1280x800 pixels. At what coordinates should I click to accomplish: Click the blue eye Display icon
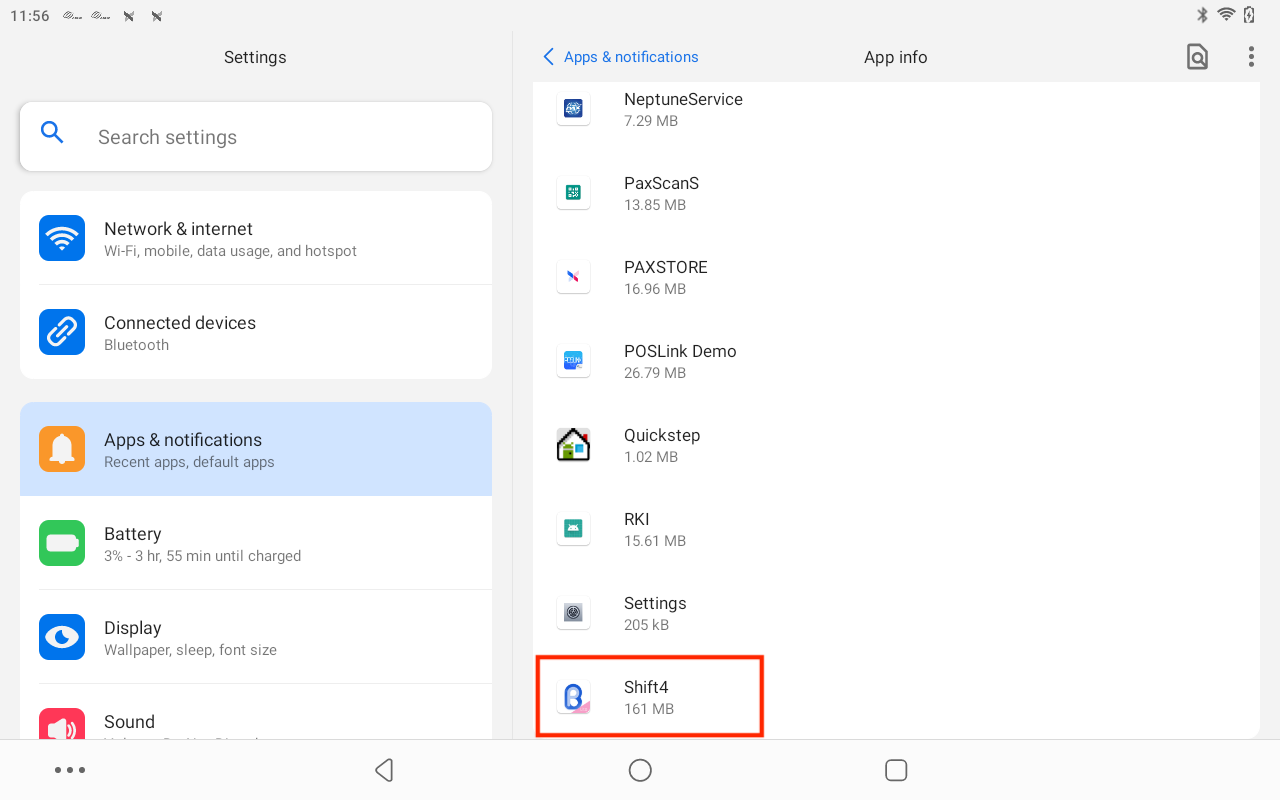coord(62,637)
